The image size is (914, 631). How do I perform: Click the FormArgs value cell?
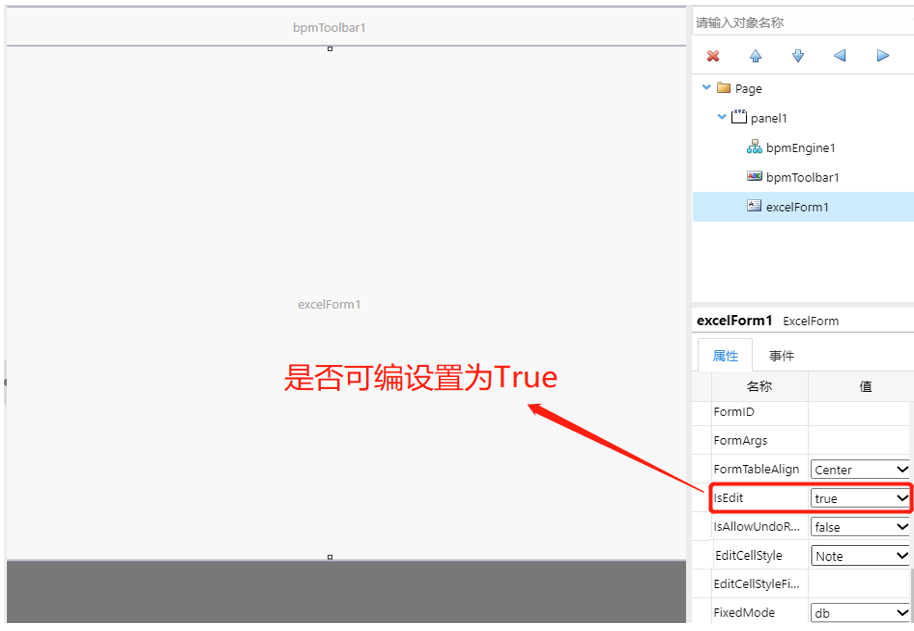[x=859, y=440]
